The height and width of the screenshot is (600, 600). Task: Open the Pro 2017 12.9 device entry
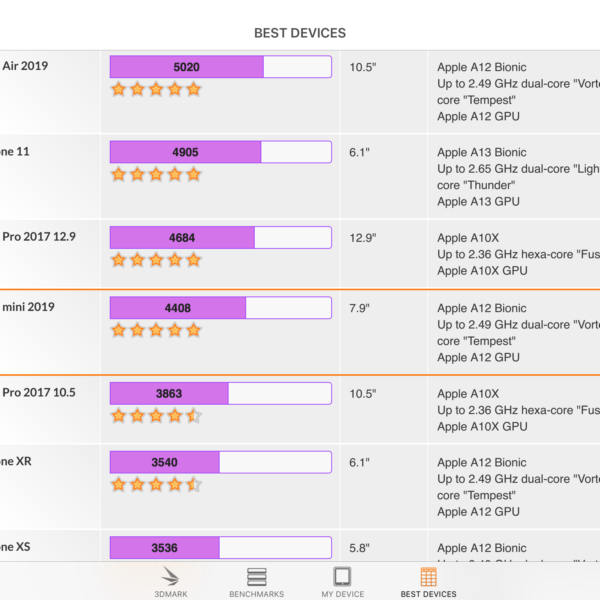click(x=40, y=237)
